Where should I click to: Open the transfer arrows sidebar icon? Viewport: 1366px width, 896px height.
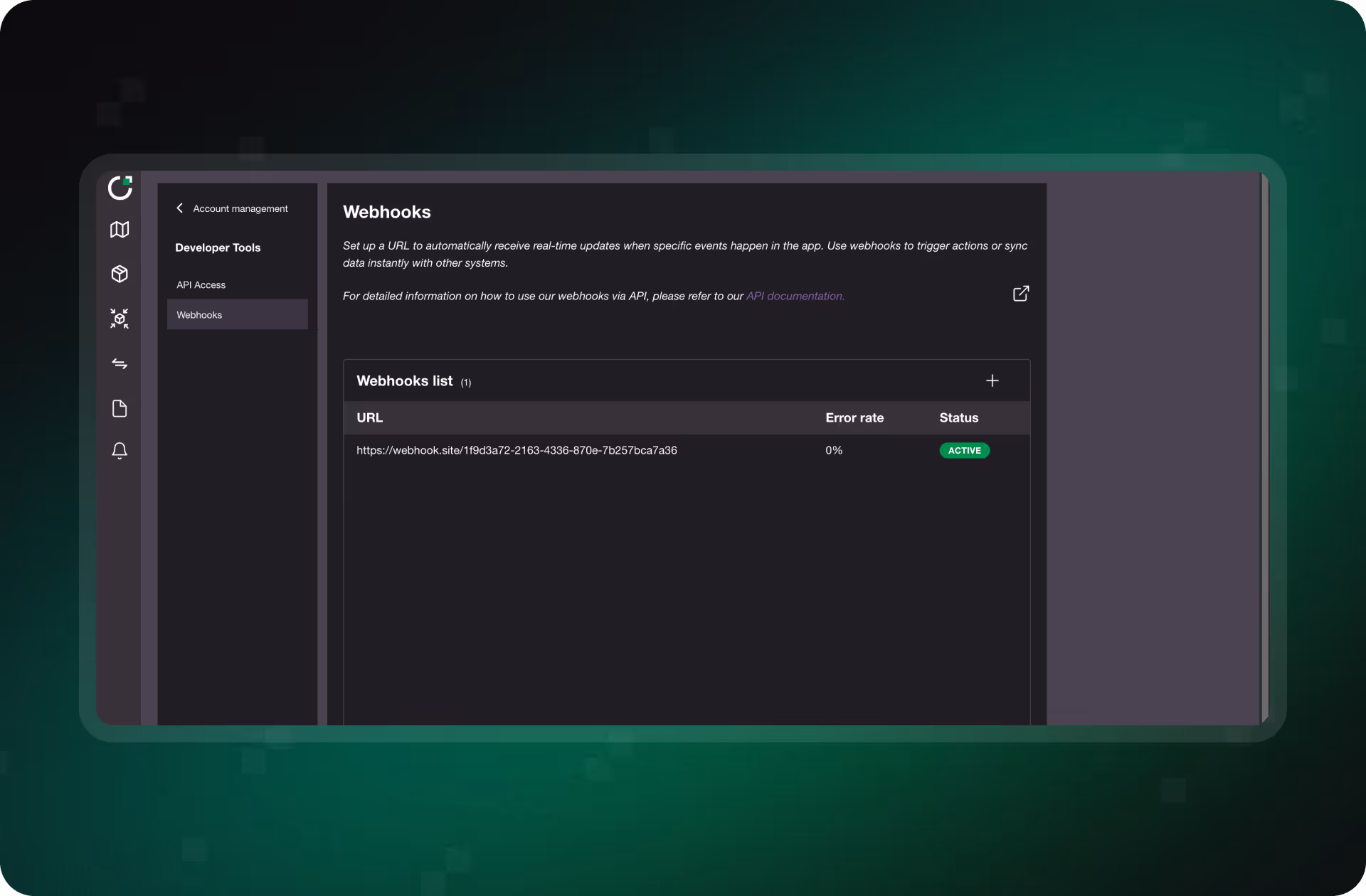120,364
